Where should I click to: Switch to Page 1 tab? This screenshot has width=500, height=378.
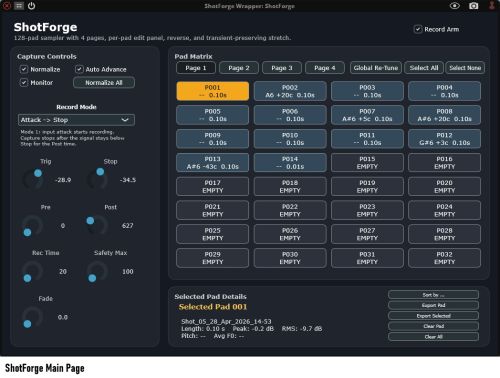(196, 68)
